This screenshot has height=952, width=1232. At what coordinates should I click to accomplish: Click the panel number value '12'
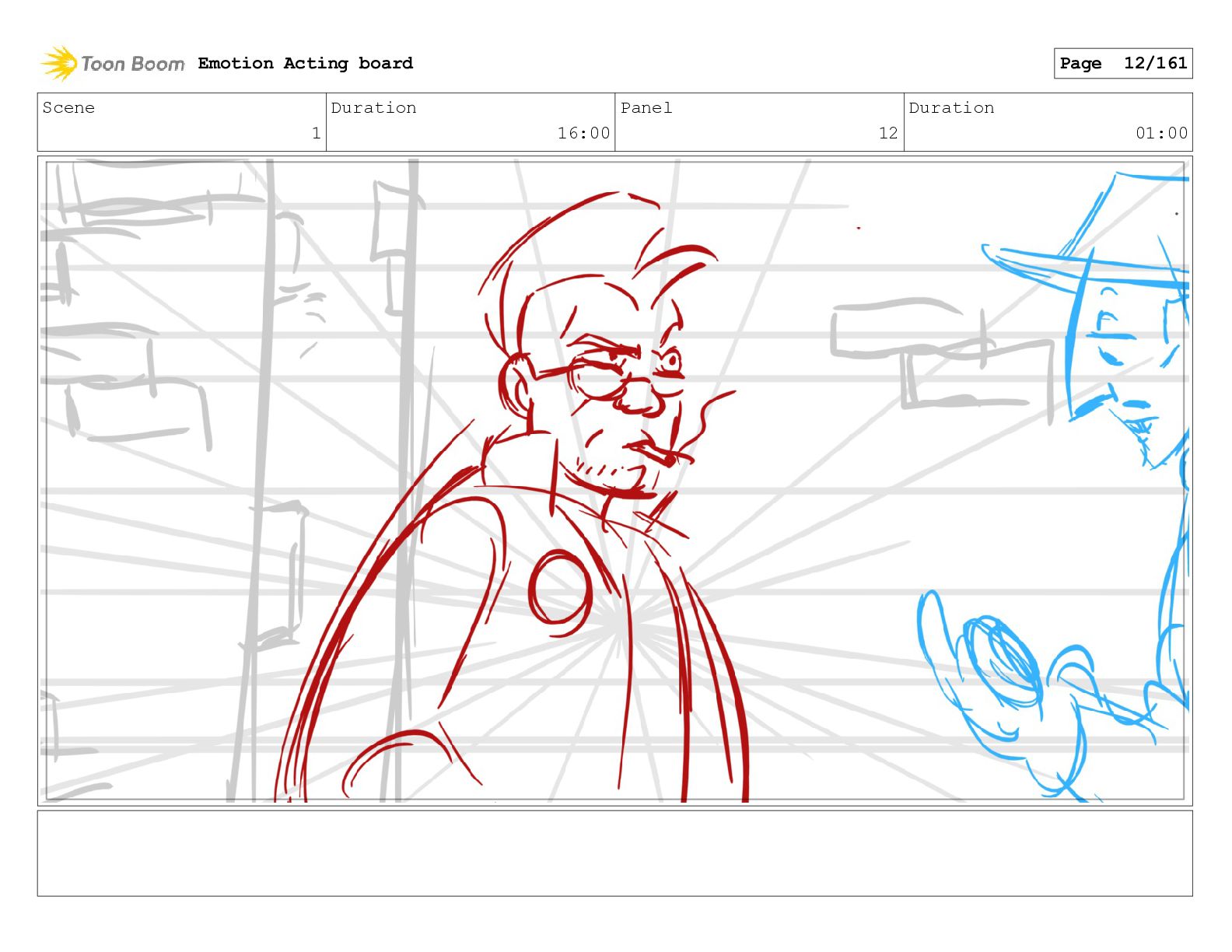pyautogui.click(x=888, y=133)
